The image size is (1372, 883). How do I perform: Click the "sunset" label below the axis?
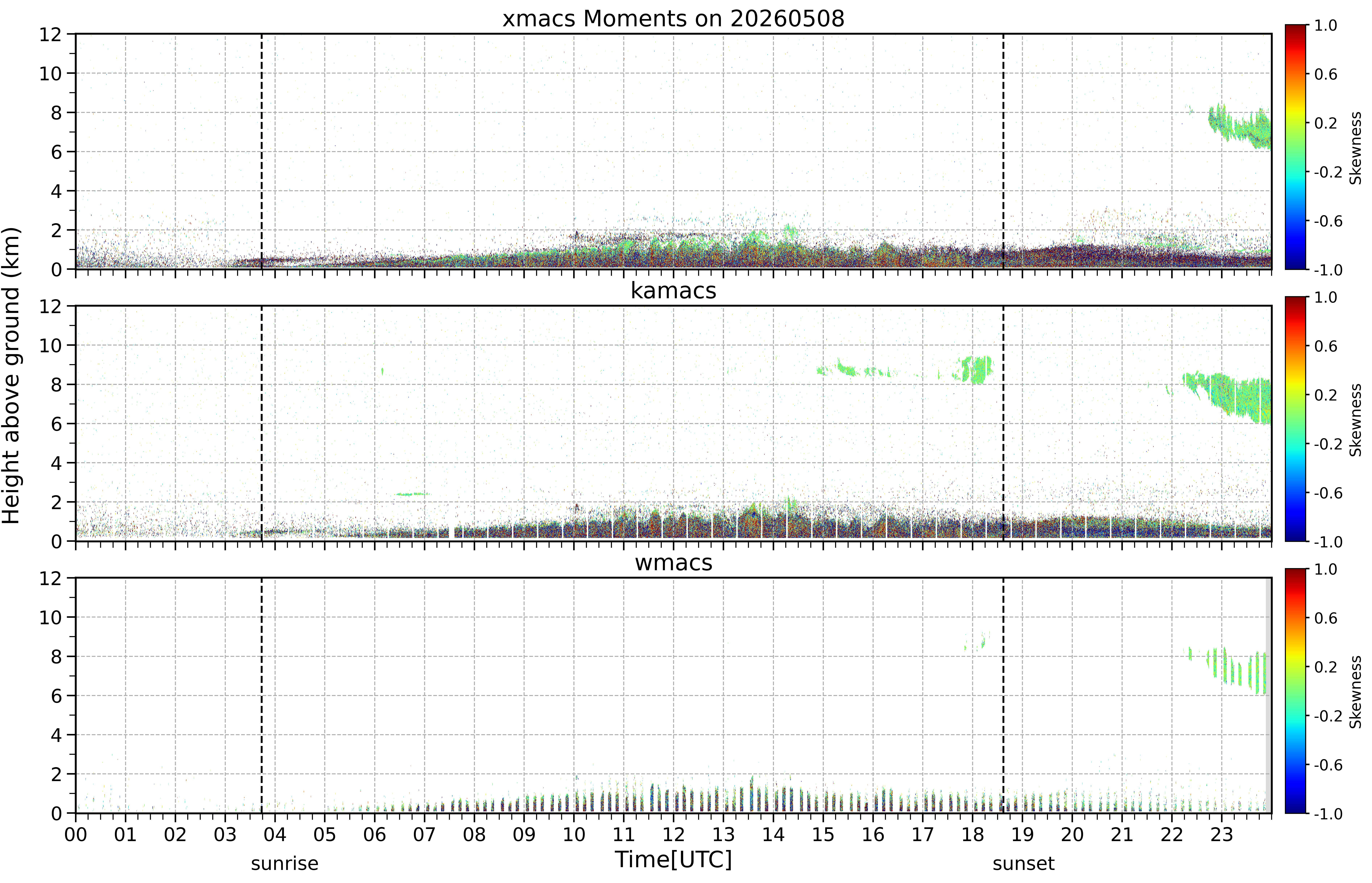click(x=1024, y=863)
